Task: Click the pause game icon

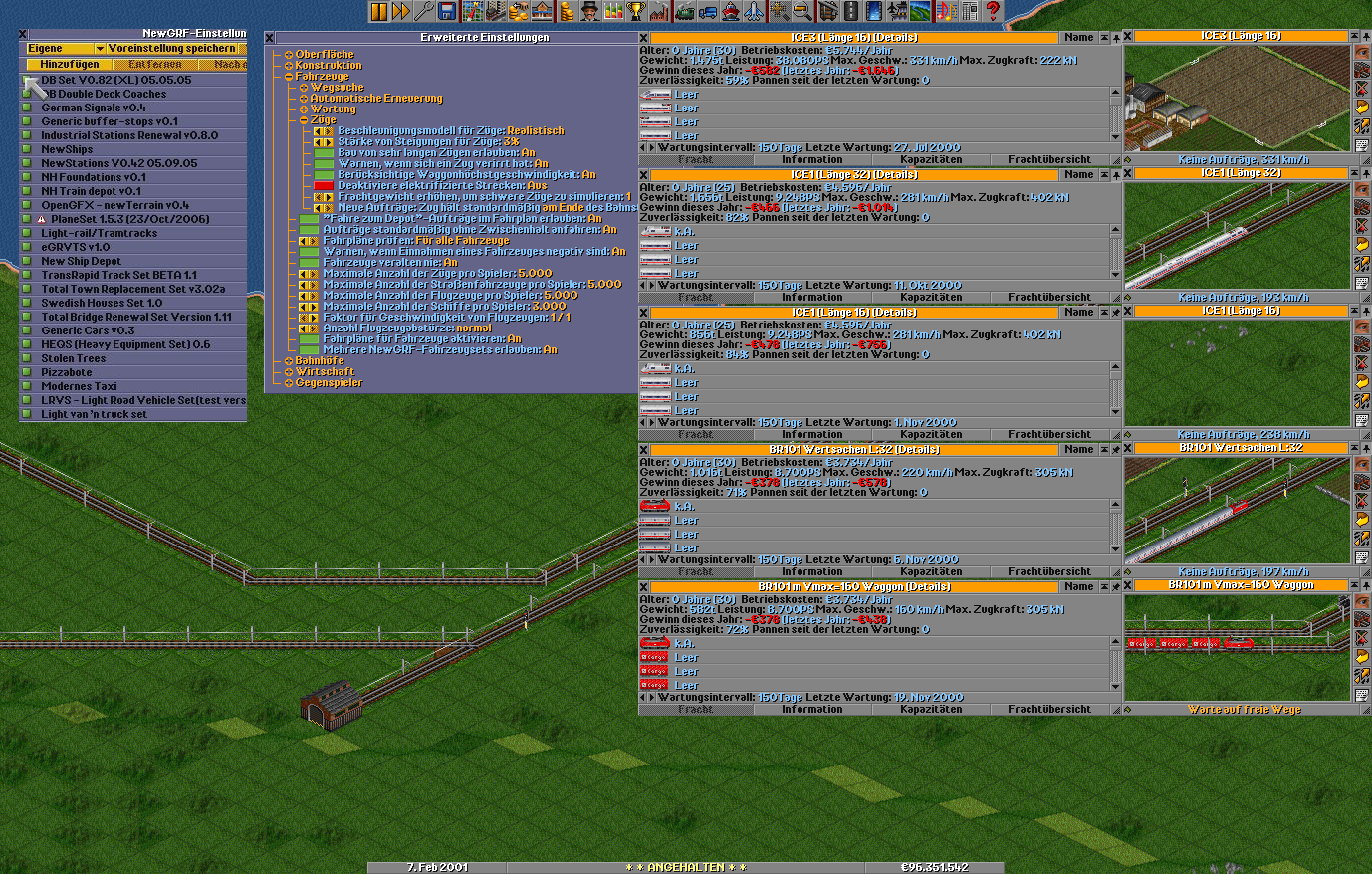Action: click(379, 11)
